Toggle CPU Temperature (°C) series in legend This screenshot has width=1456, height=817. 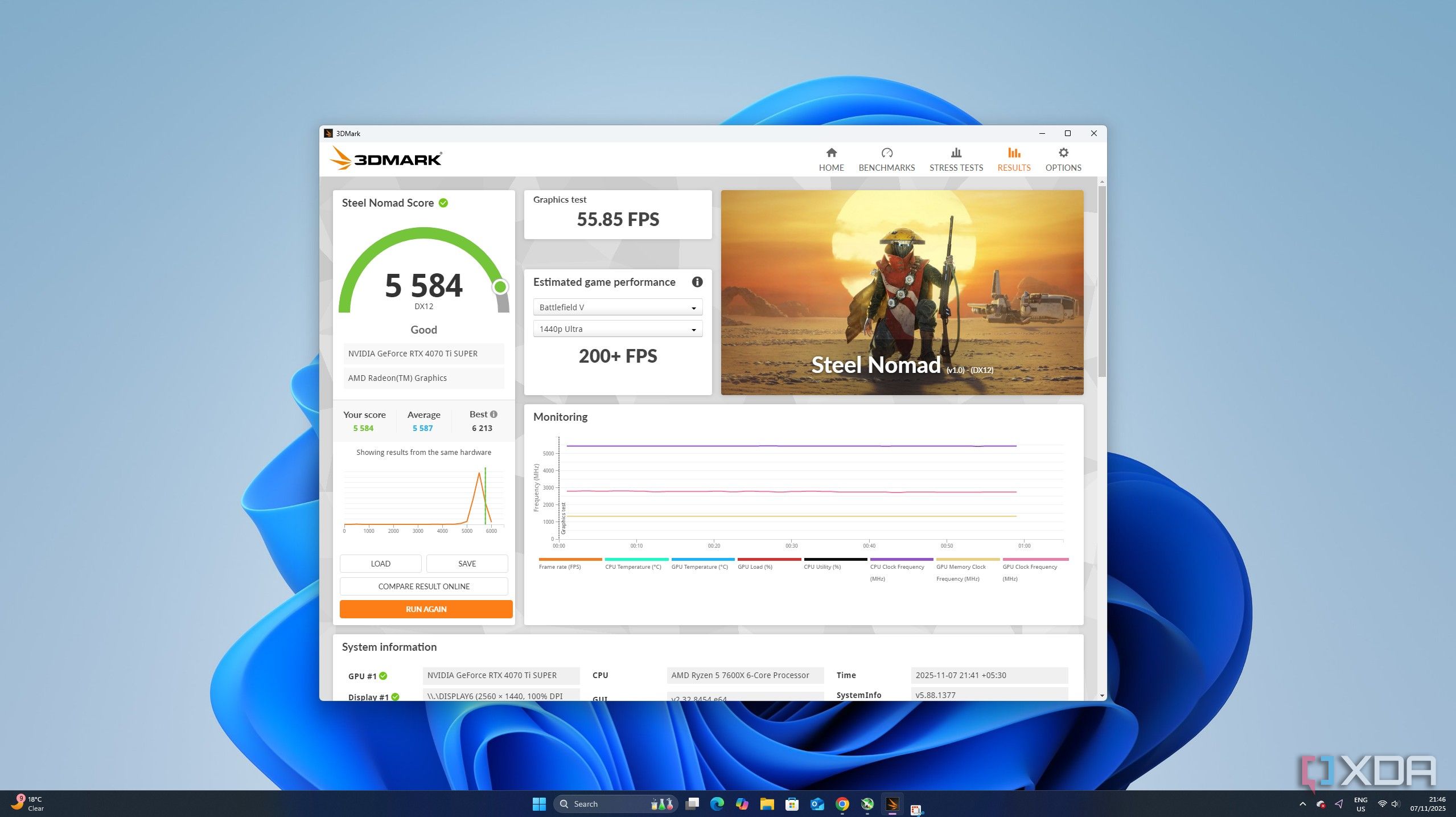[636, 564]
